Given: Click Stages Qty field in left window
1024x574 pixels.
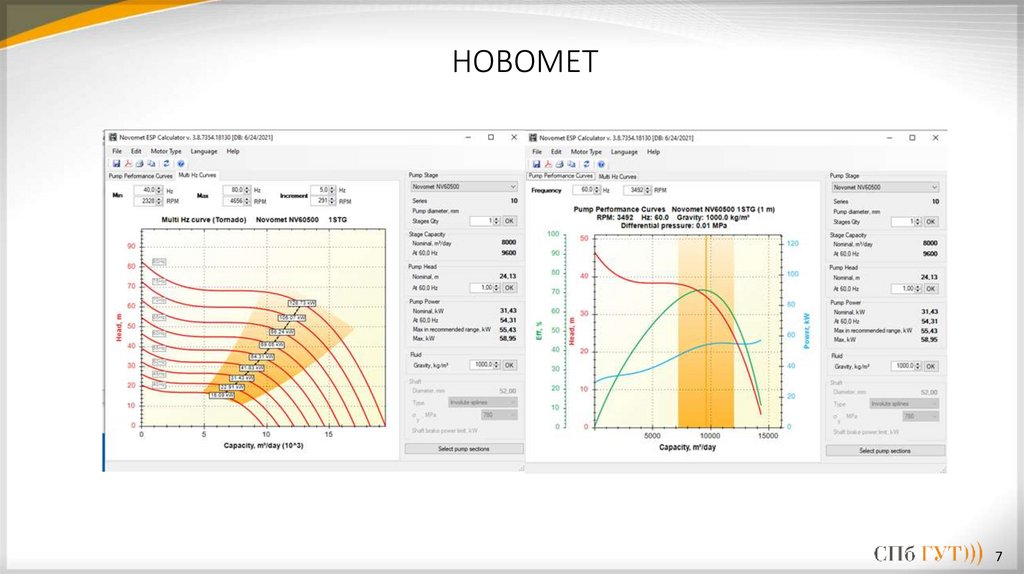Looking at the screenshot, I should [485, 221].
